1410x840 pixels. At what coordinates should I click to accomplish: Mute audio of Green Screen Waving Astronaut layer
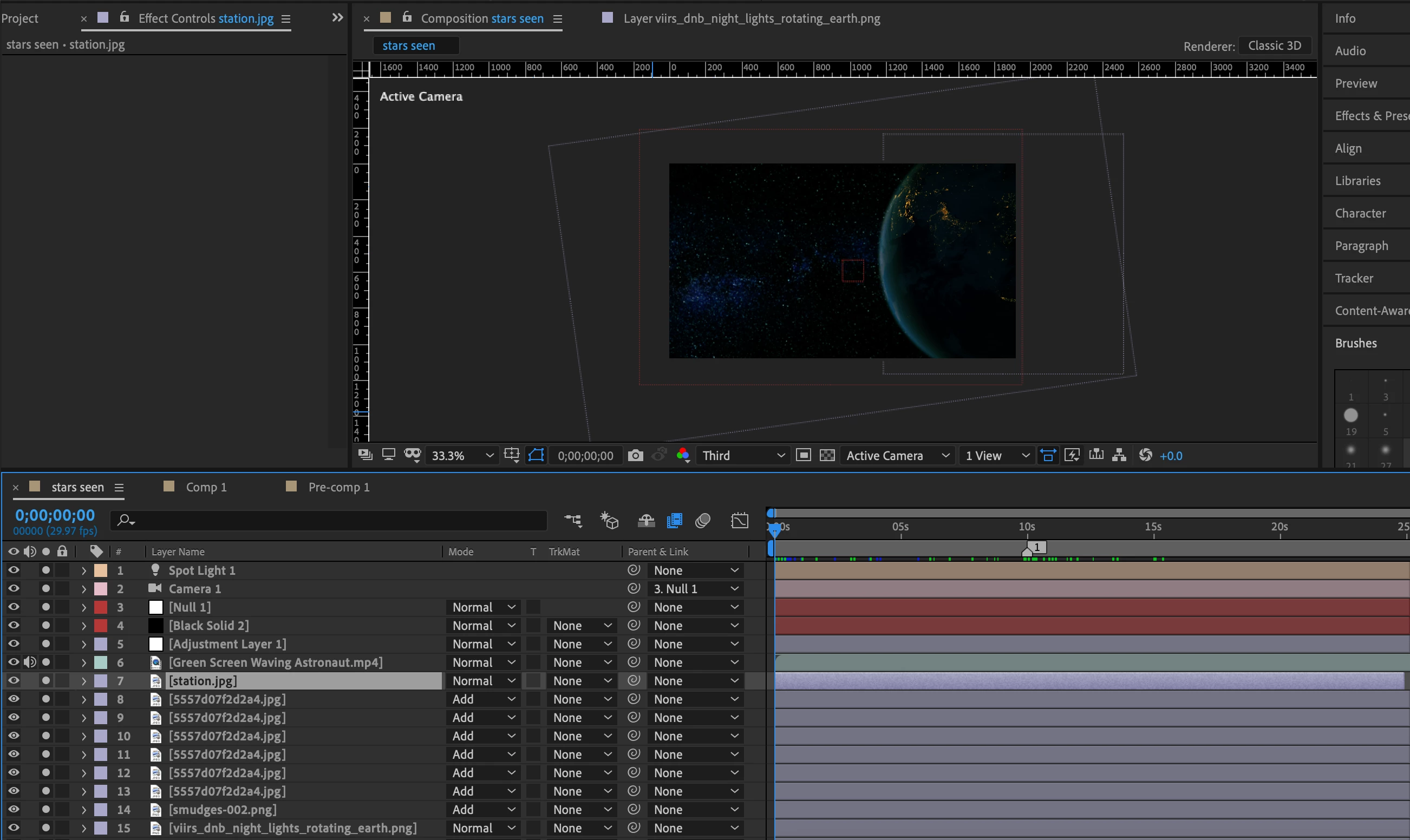click(x=29, y=662)
